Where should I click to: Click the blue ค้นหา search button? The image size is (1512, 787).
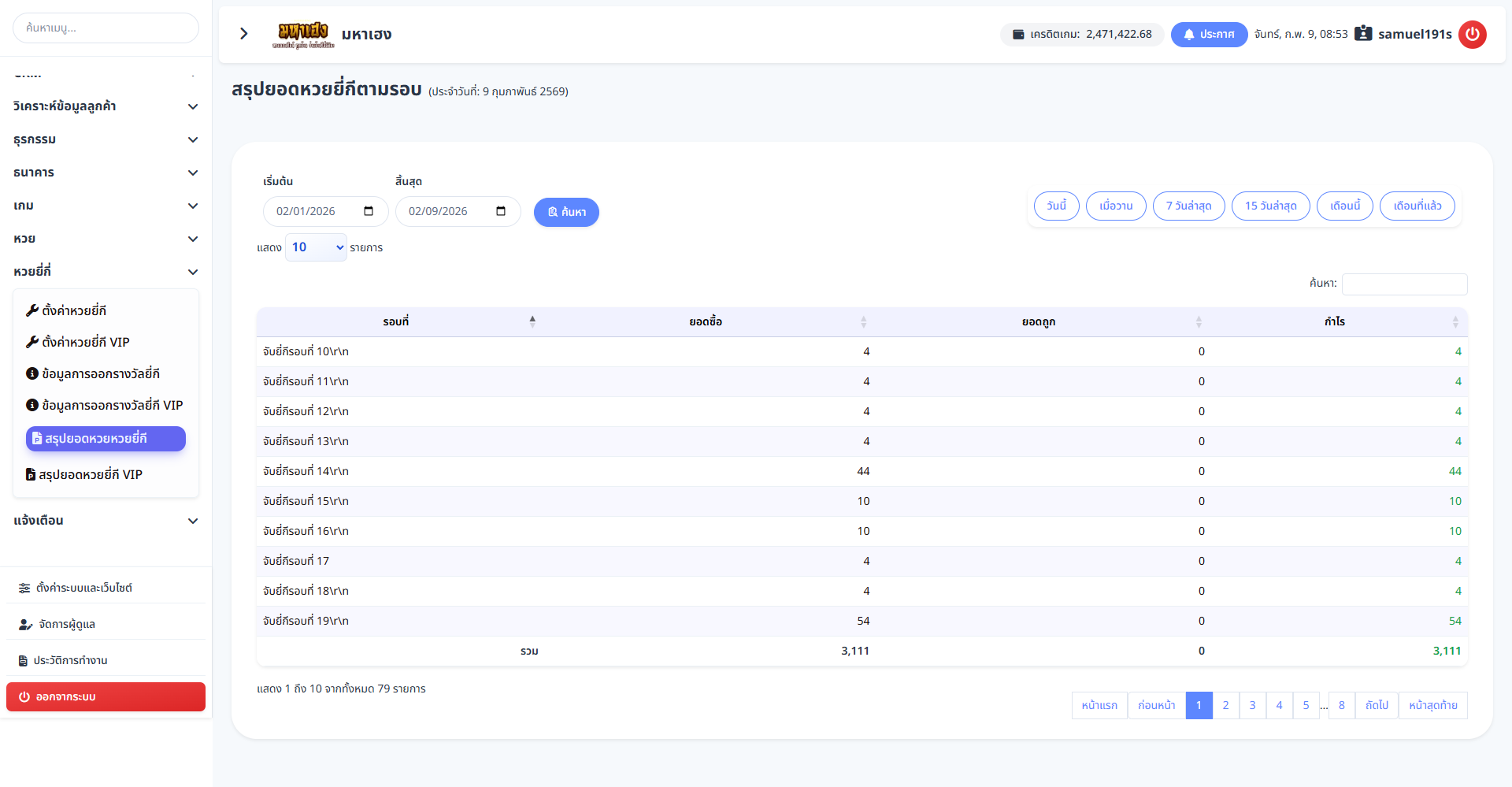pos(566,212)
